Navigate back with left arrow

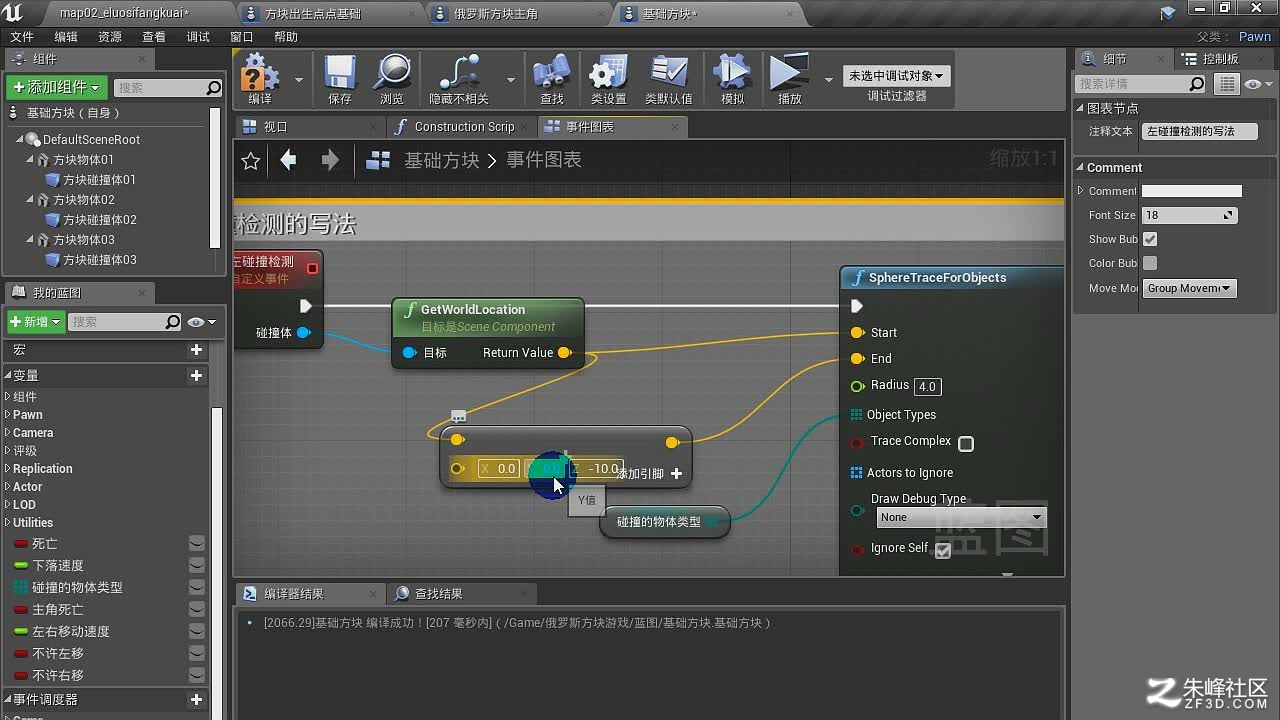coord(289,160)
